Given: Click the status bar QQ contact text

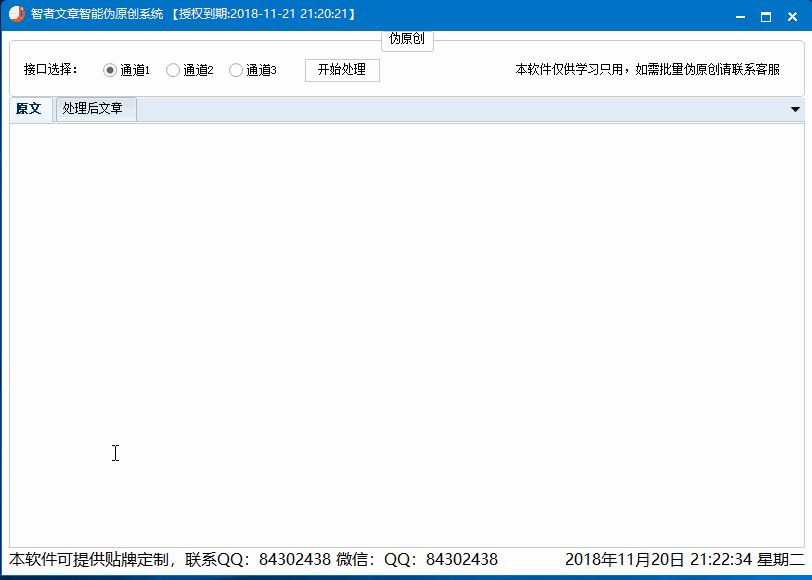Looking at the screenshot, I should pos(254,559).
